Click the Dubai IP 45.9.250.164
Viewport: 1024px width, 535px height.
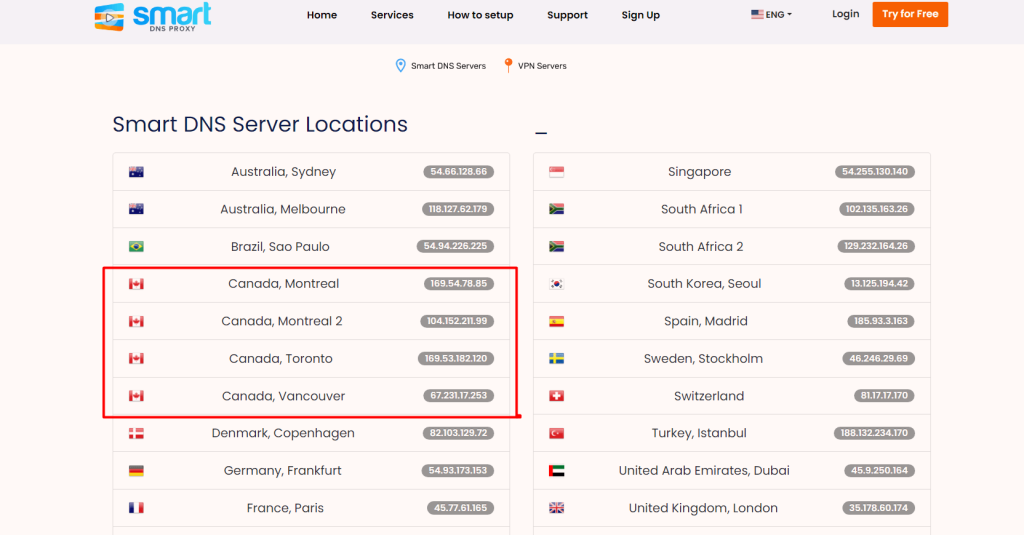tap(879, 470)
